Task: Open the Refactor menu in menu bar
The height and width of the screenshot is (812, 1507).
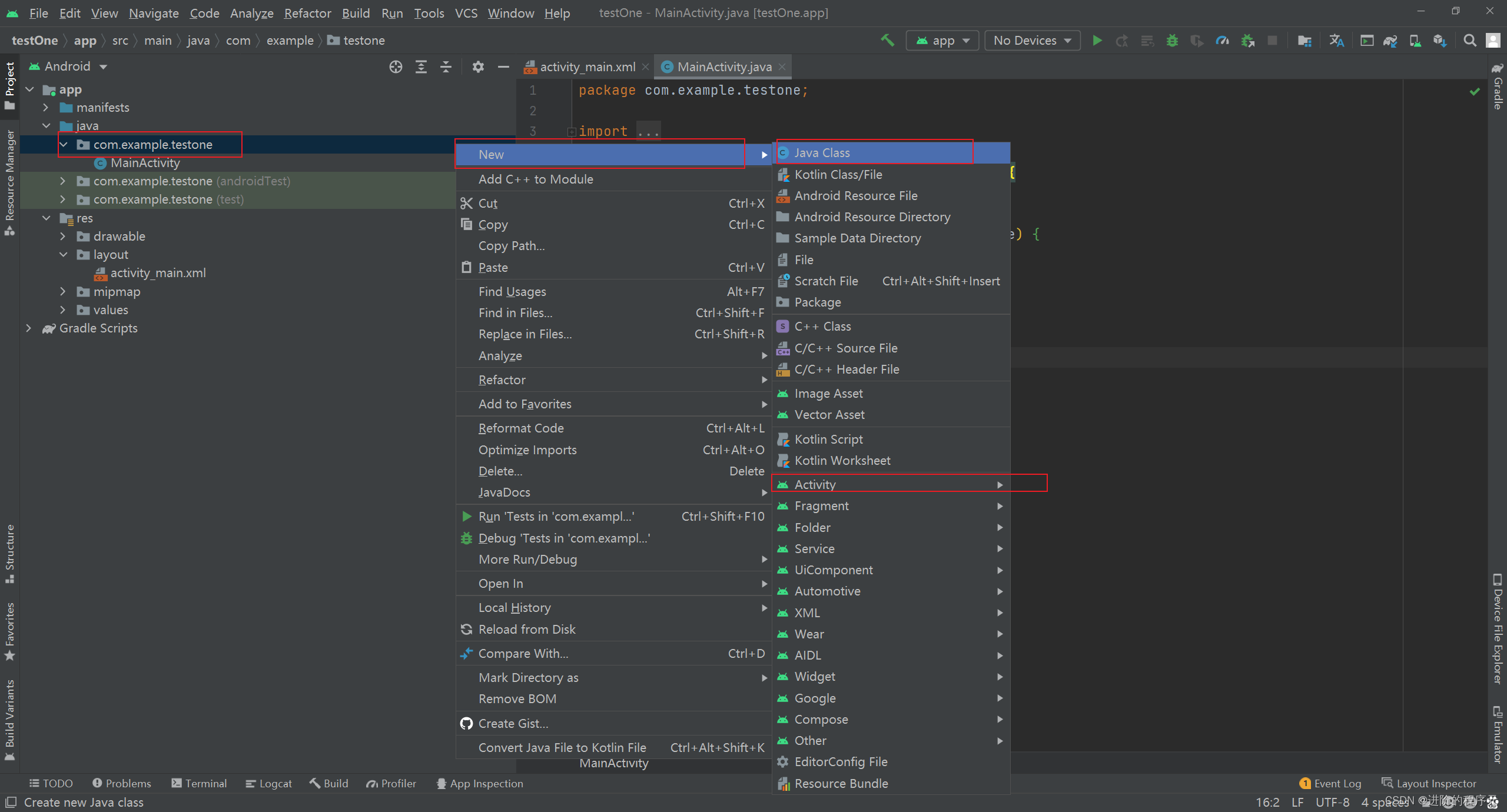Action: [x=307, y=13]
